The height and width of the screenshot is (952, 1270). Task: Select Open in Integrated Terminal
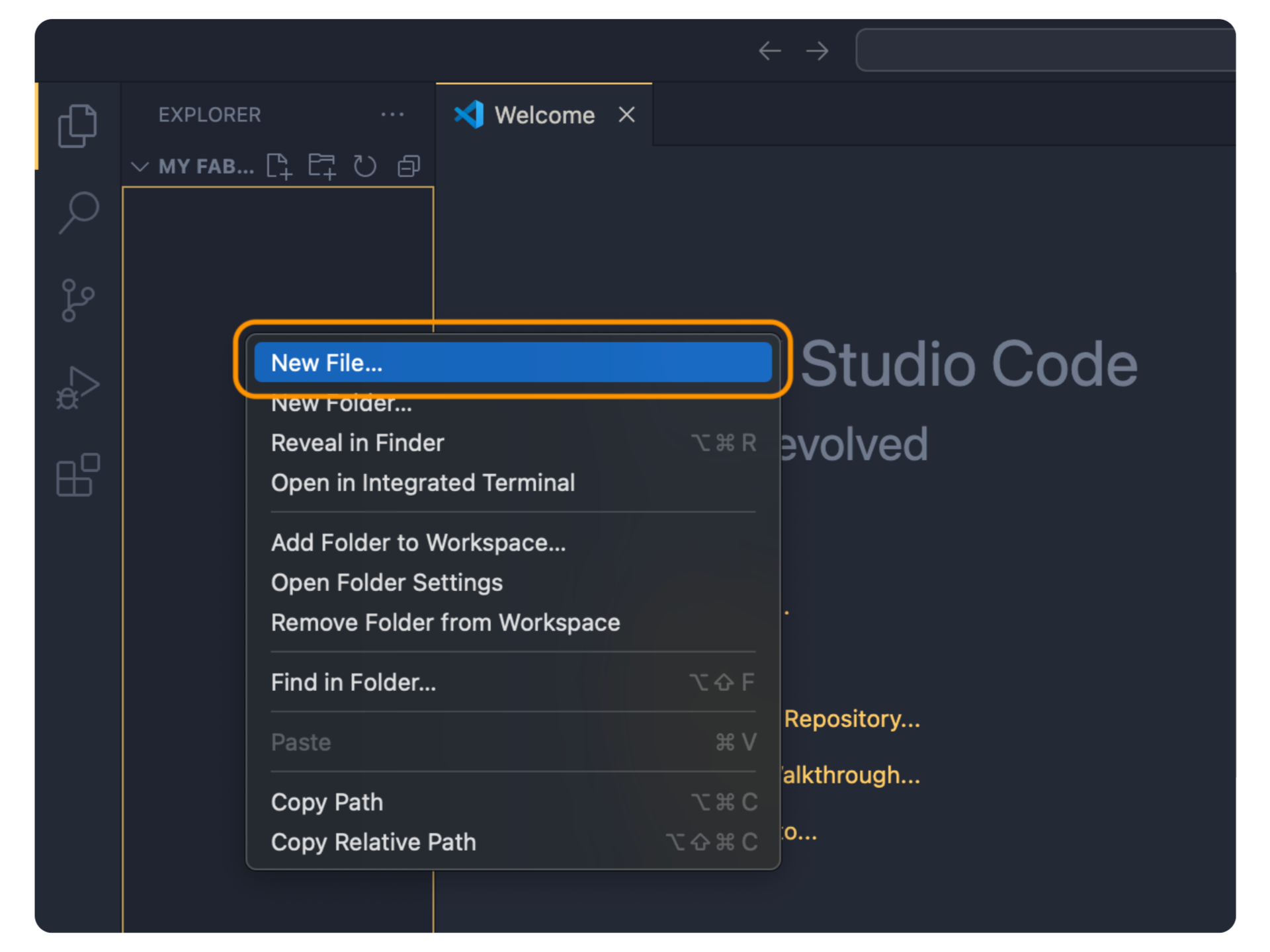click(513, 483)
